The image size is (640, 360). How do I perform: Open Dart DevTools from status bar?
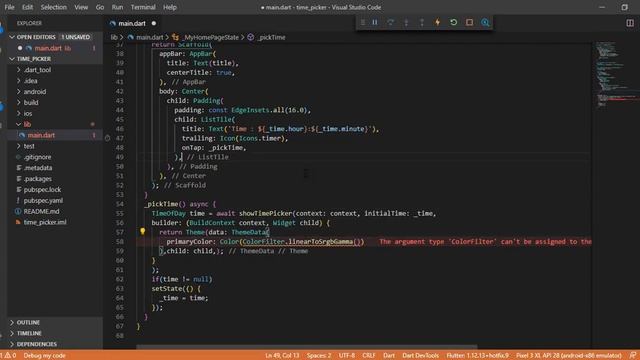point(420,356)
